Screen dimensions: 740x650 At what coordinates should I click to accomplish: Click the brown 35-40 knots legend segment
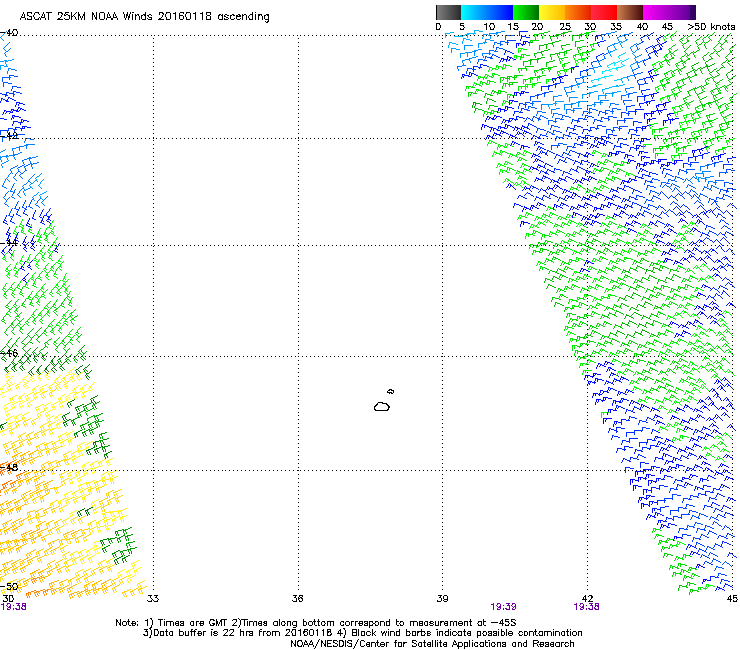(x=630, y=12)
